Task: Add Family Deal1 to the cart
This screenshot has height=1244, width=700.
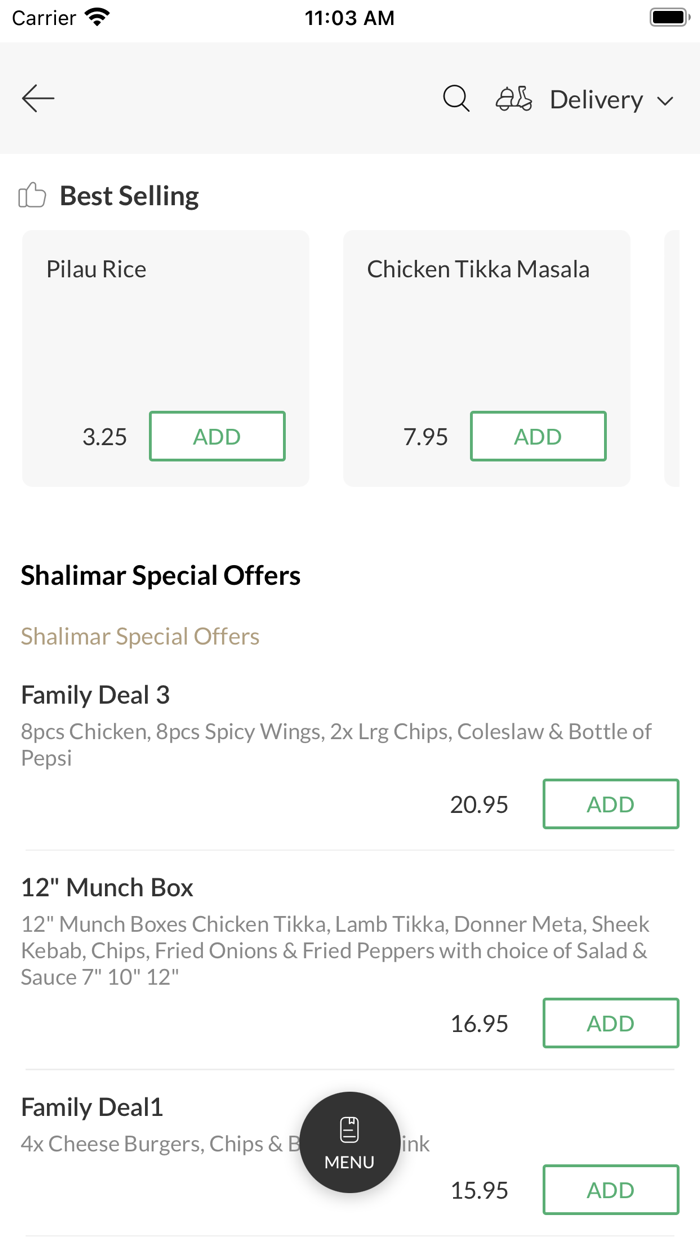Action: pos(610,1190)
